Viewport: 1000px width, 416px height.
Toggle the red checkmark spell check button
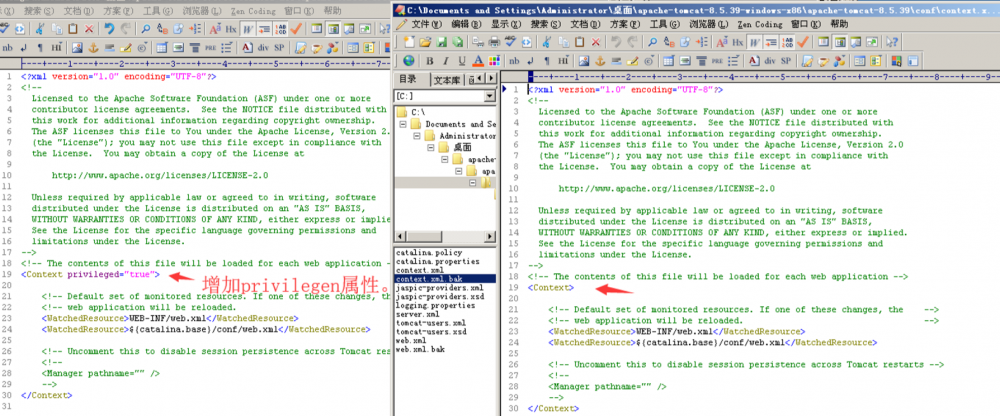point(804,41)
